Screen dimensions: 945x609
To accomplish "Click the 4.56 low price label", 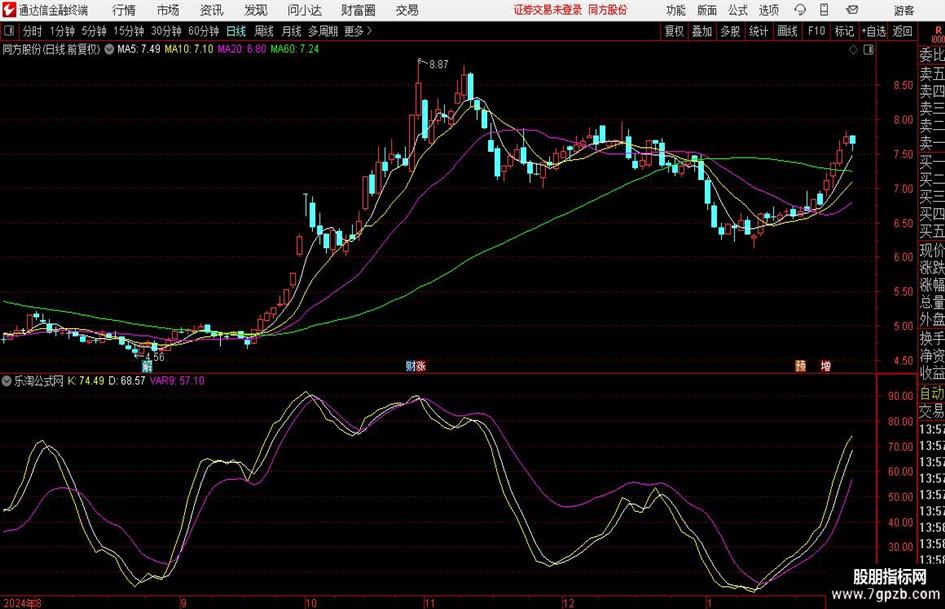I will coord(155,356).
